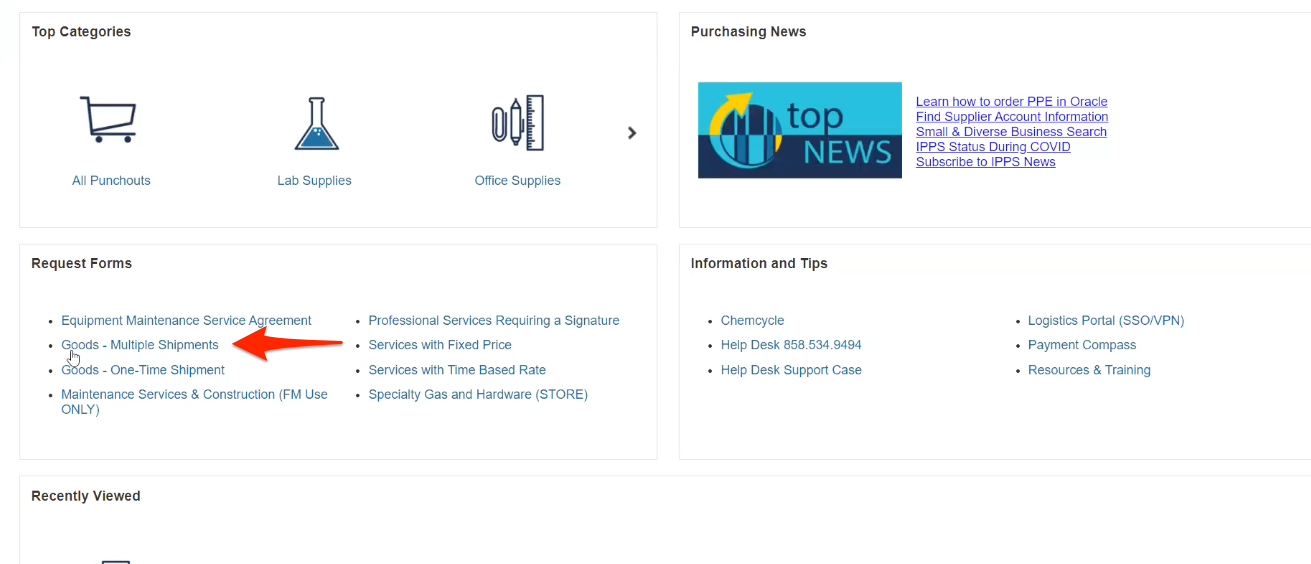Open Maintenance Services & Construction form
The height and width of the screenshot is (564, 1311).
pos(194,402)
